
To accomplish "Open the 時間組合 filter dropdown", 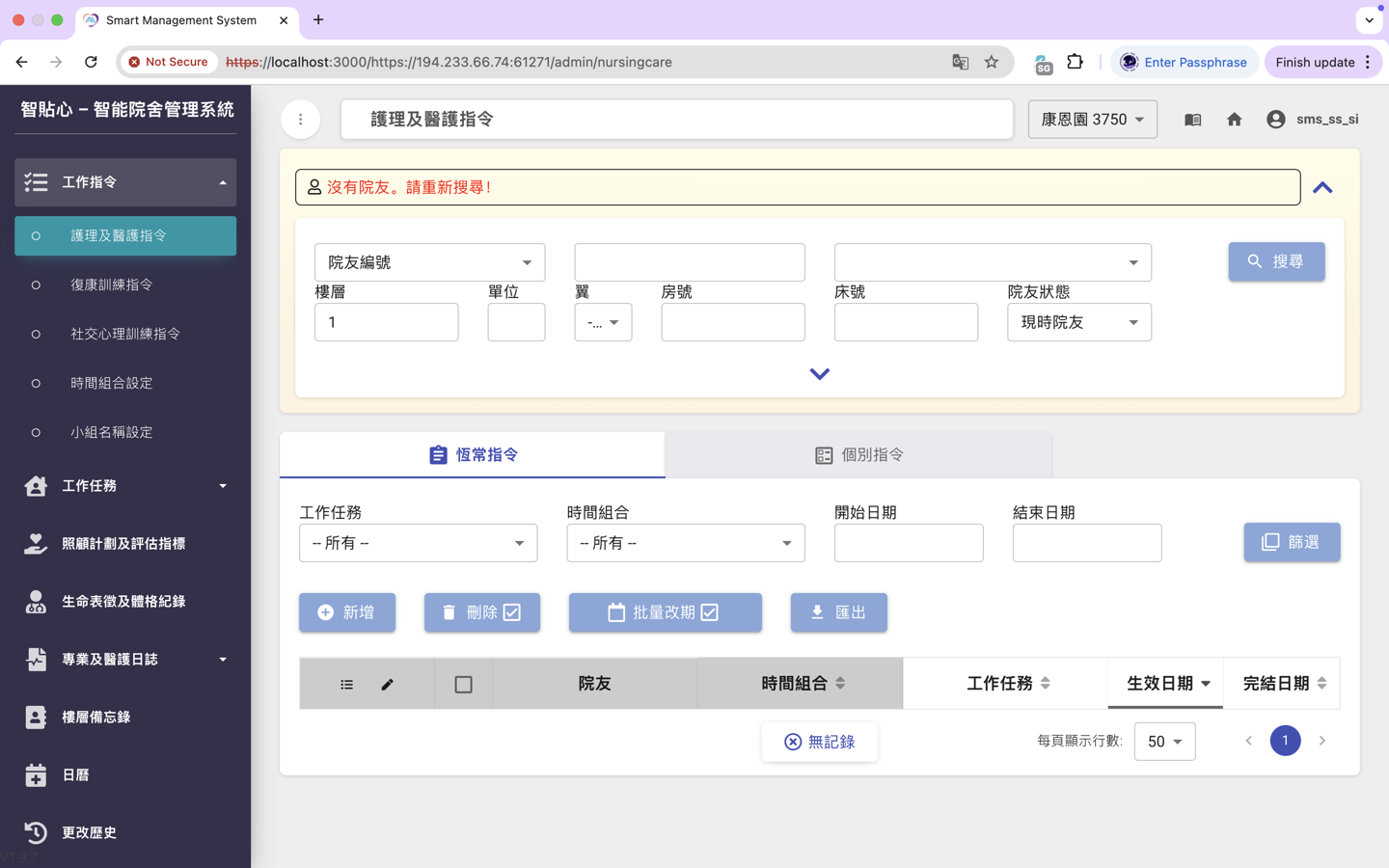I will [x=686, y=543].
